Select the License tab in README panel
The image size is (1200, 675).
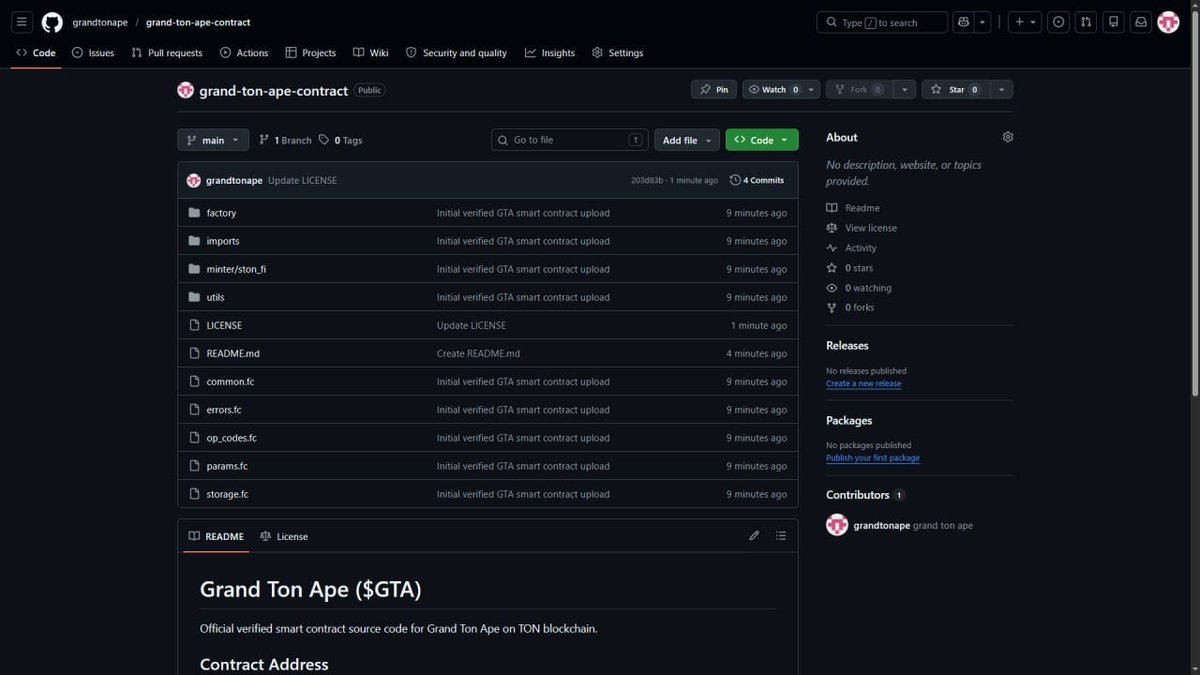point(284,536)
